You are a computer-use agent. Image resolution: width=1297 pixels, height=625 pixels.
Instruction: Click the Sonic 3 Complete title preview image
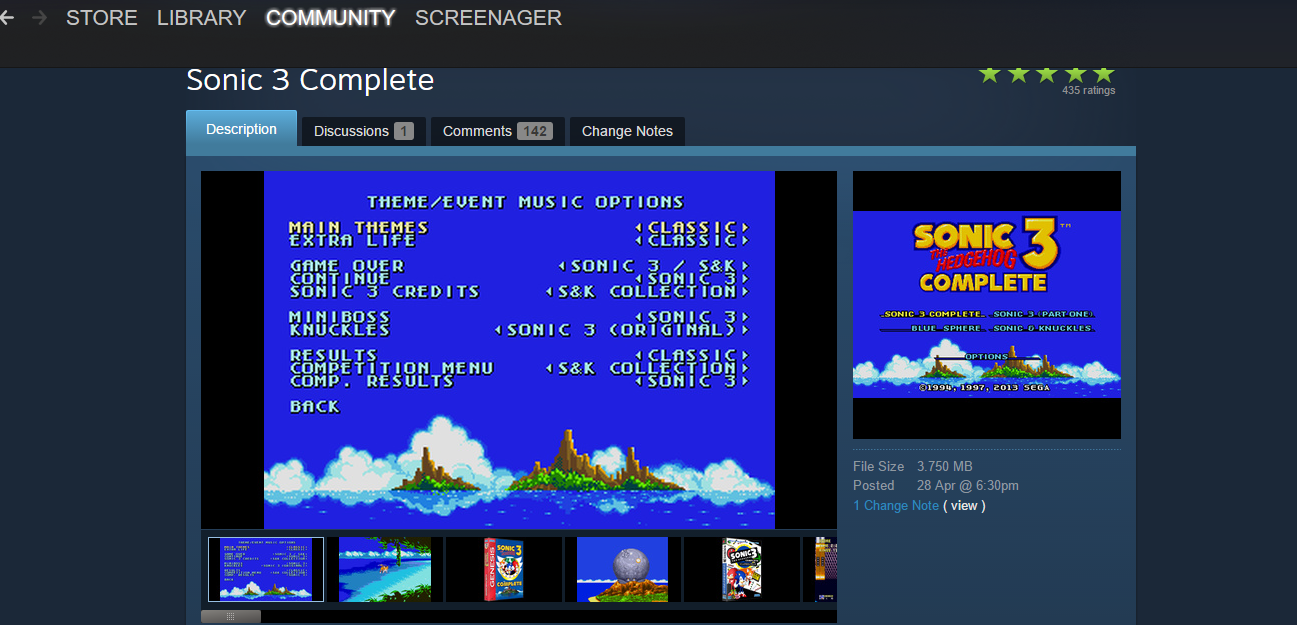pyautogui.click(x=987, y=305)
